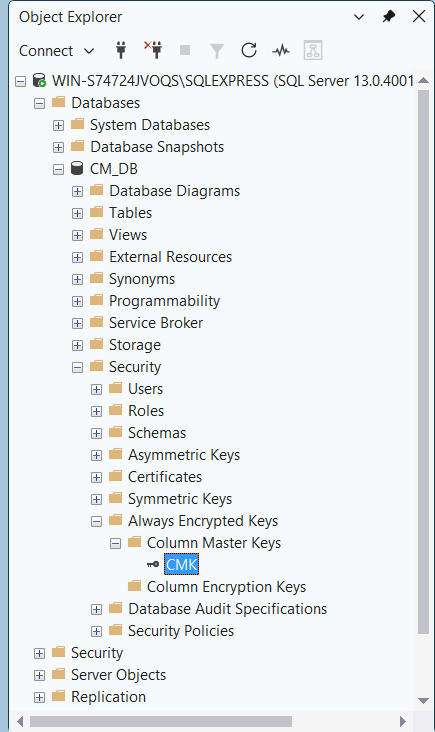Select the Always Encrypted Keys label
The width and height of the screenshot is (435, 732).
tap(203, 521)
